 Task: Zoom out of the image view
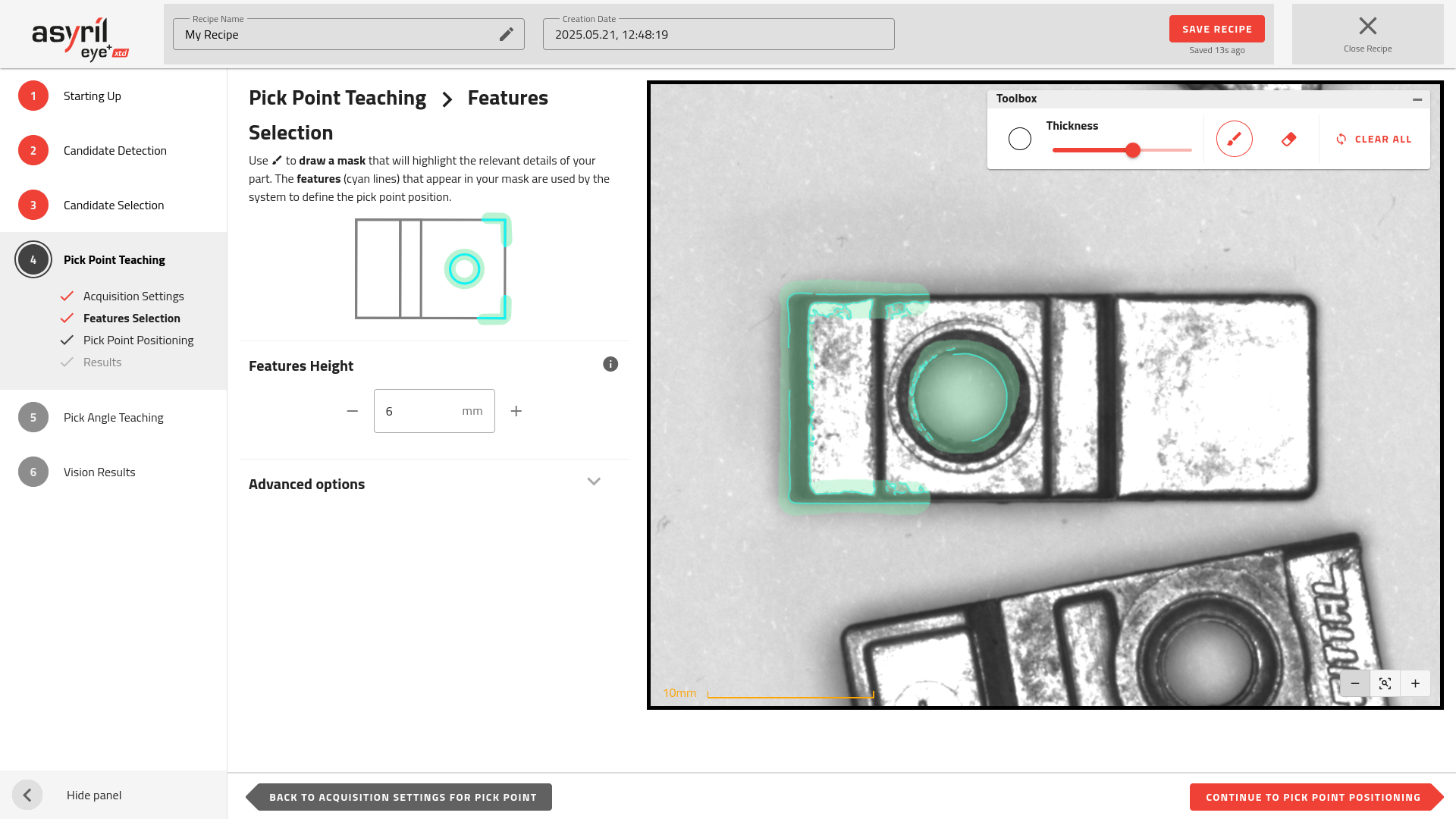pos(1355,683)
